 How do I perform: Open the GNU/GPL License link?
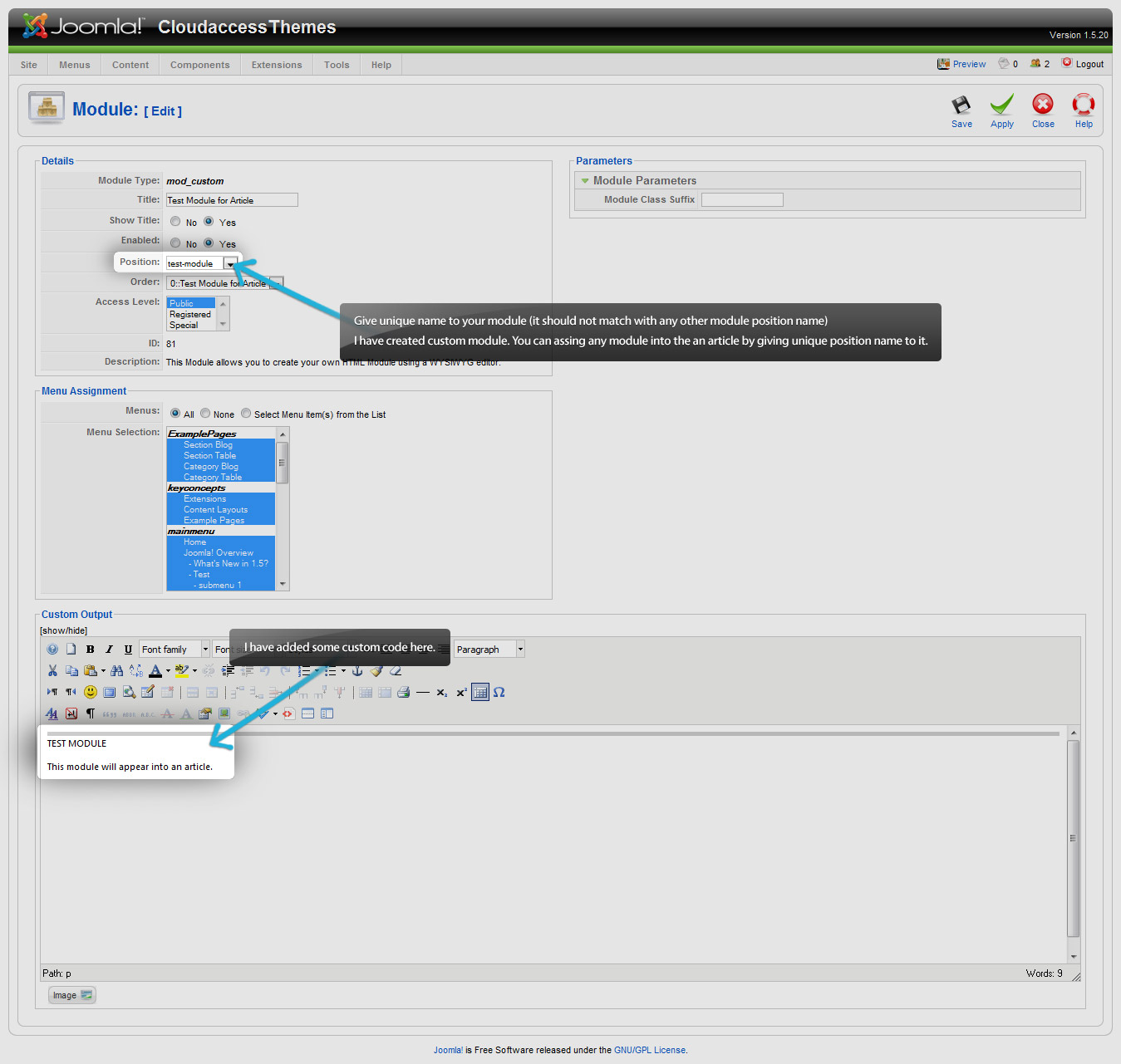[650, 1050]
